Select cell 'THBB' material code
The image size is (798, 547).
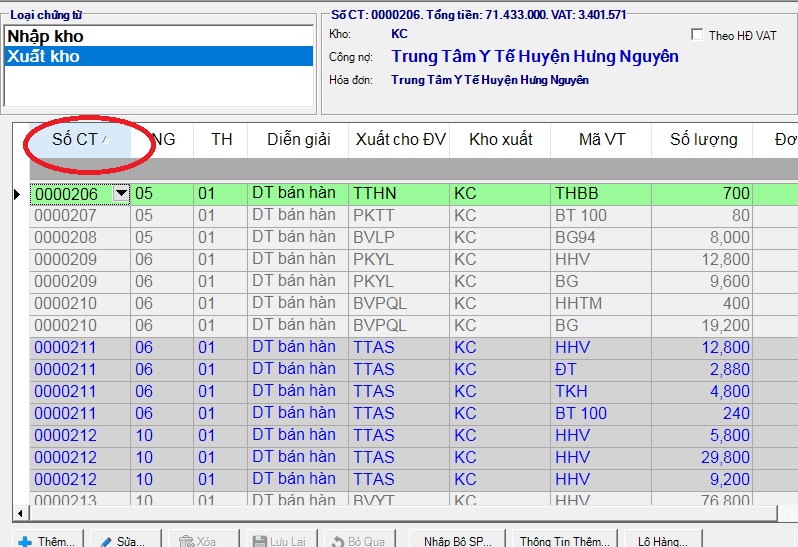click(x=601, y=194)
